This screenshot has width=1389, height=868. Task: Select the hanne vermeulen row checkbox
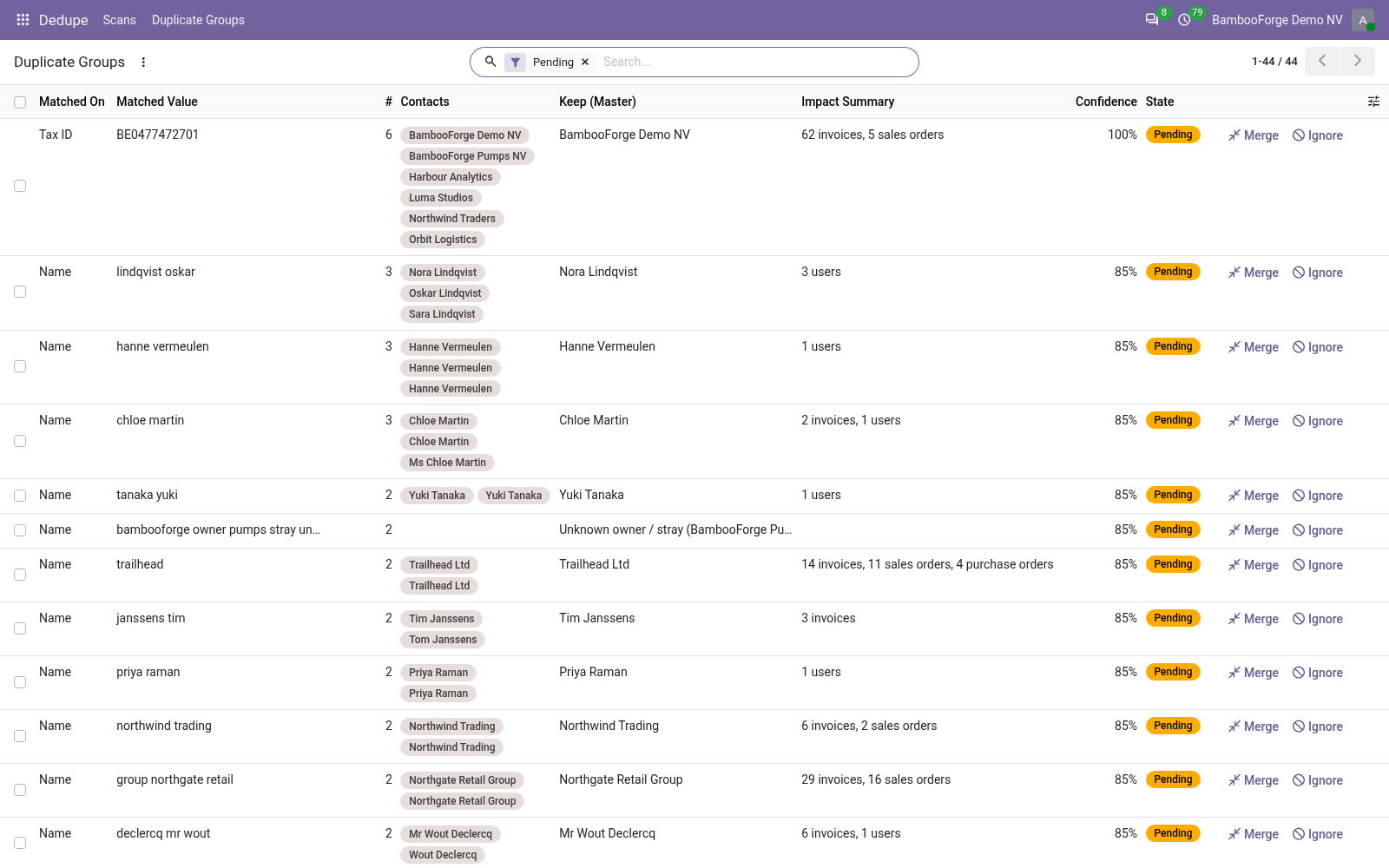(20, 366)
